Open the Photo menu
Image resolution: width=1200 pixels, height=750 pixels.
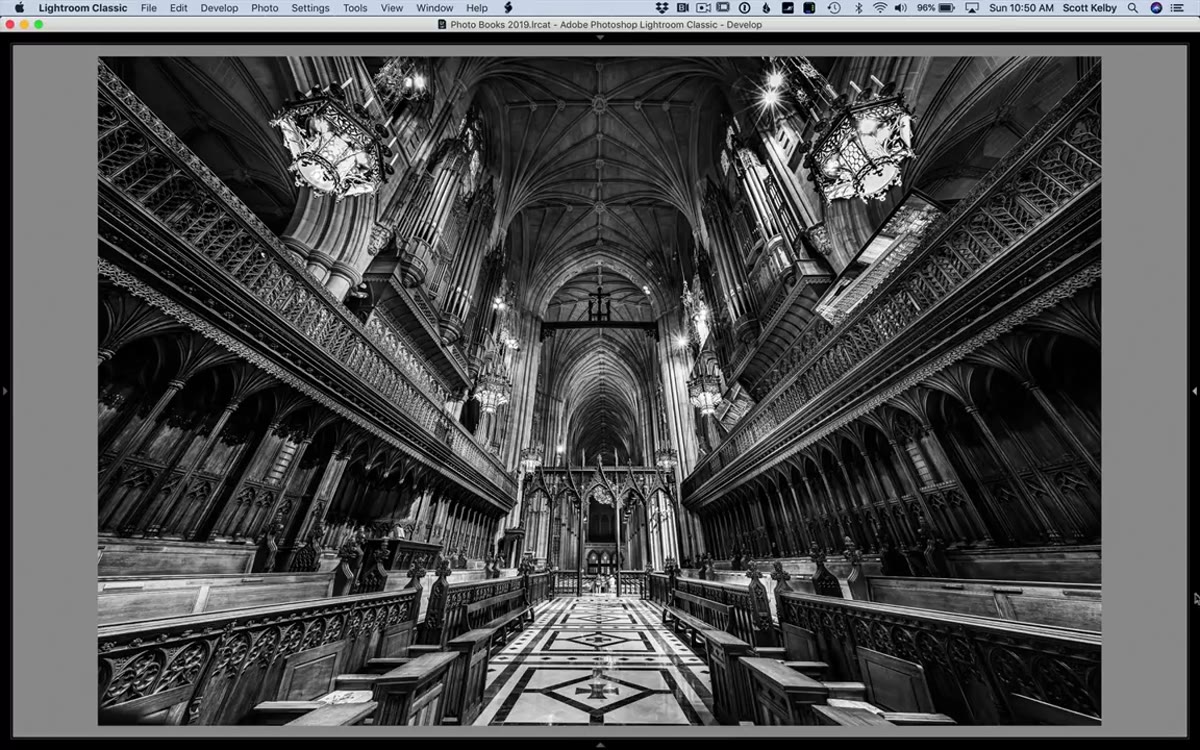265,8
